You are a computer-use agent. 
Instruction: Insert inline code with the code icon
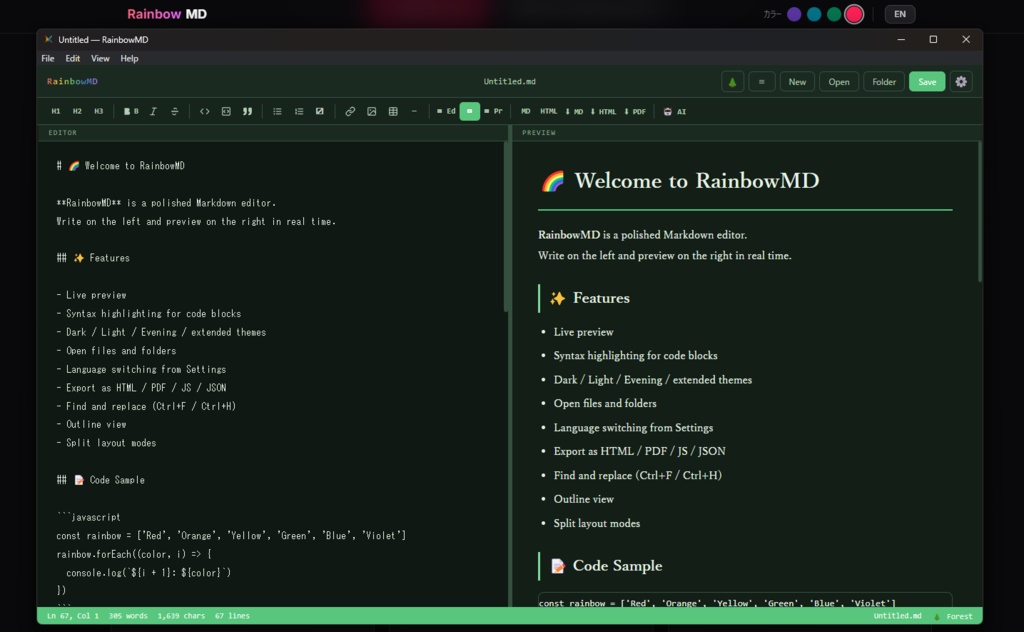coord(205,111)
